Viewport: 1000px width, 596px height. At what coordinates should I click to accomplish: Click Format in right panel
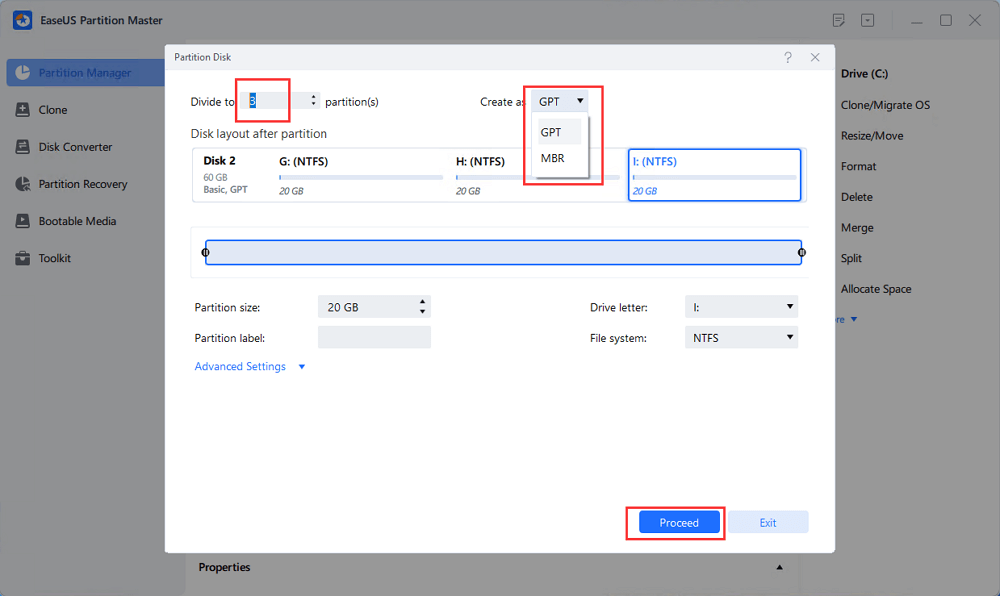[858, 166]
